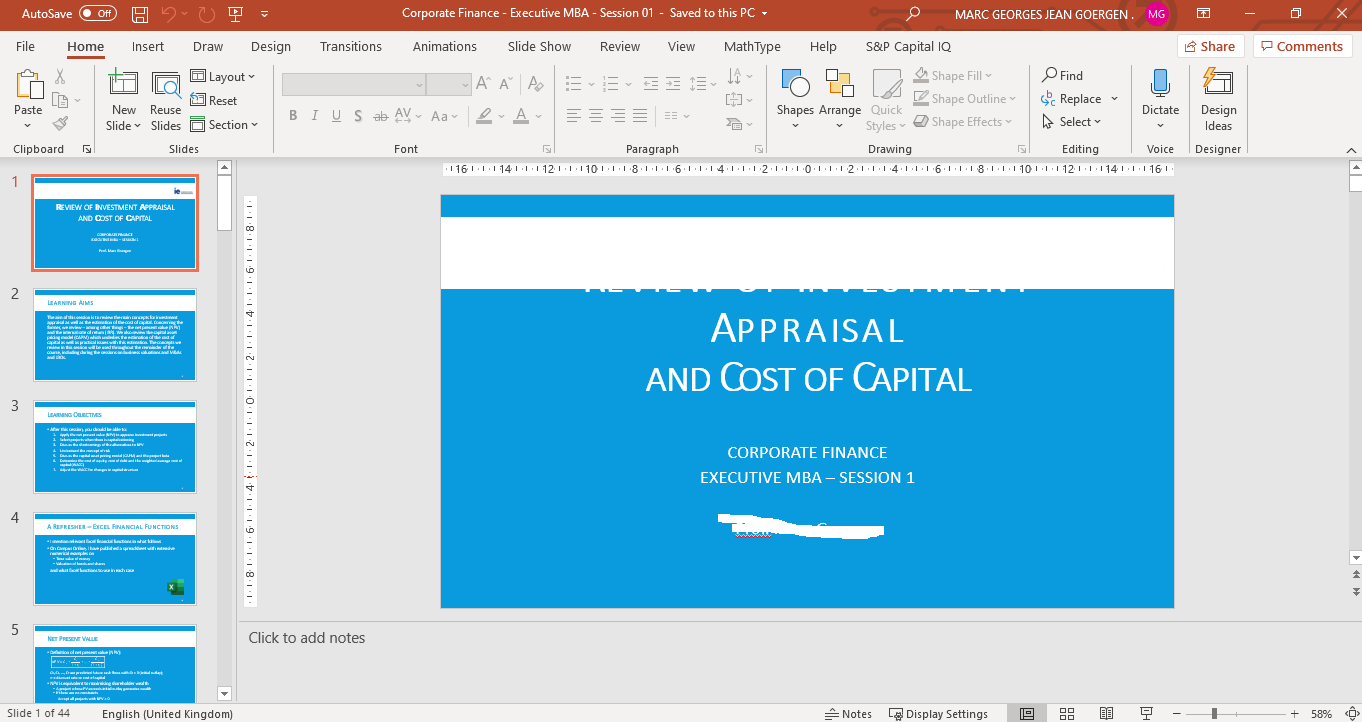Switch to the Slide Show tab
Image resolution: width=1362 pixels, height=722 pixels.
[x=539, y=47]
